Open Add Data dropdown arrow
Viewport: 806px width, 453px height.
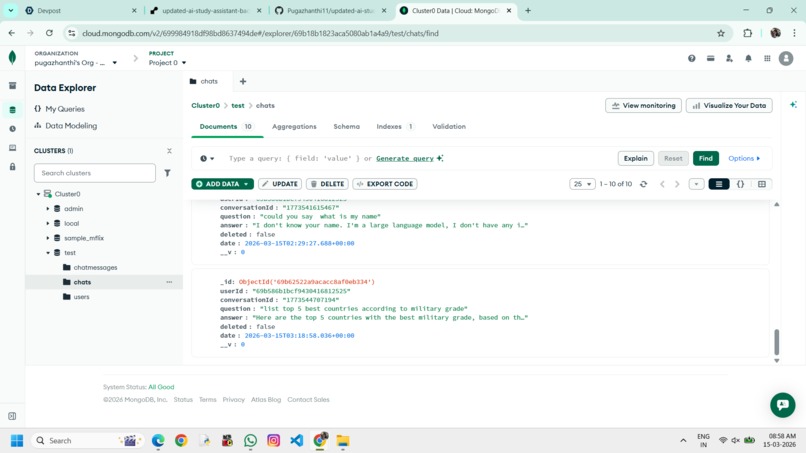tap(246, 184)
